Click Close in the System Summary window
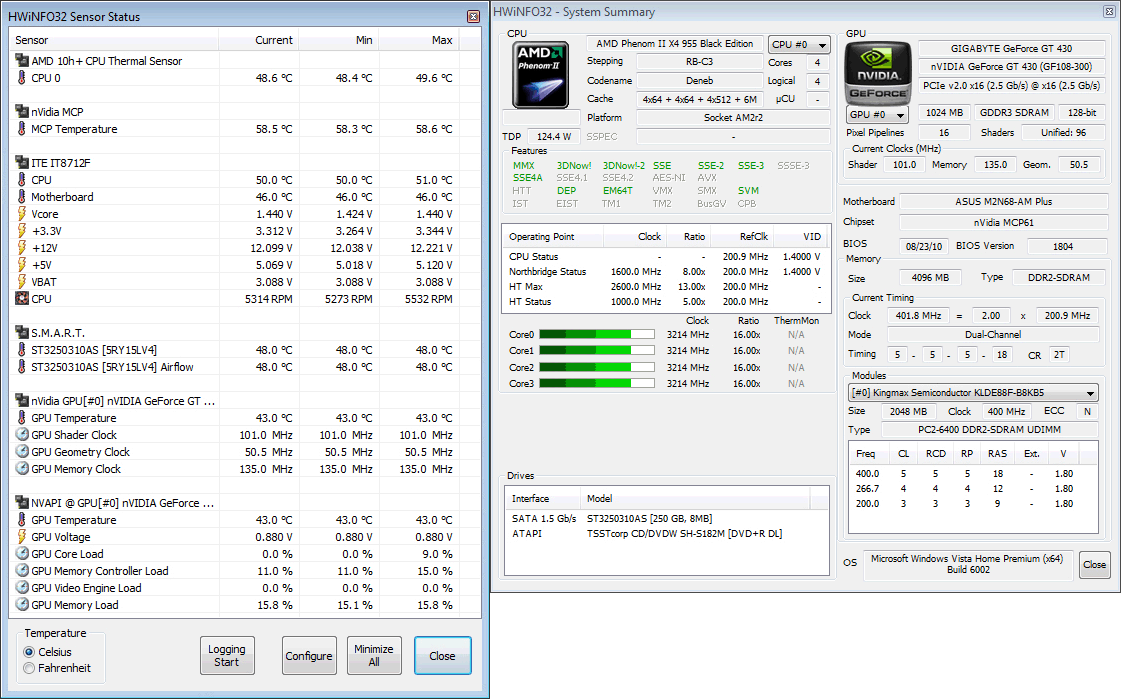 1095,565
